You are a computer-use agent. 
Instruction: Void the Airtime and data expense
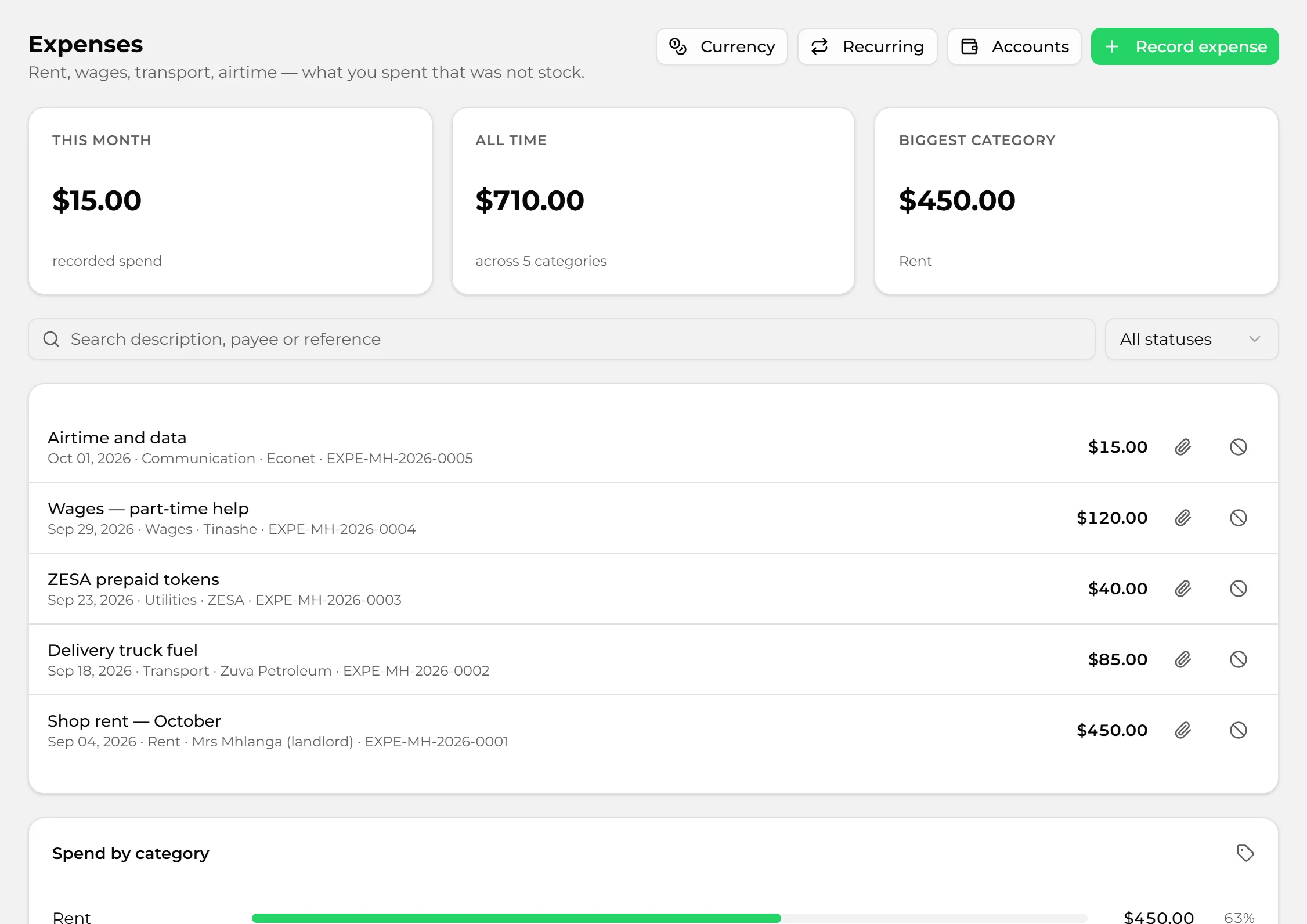[x=1239, y=447]
